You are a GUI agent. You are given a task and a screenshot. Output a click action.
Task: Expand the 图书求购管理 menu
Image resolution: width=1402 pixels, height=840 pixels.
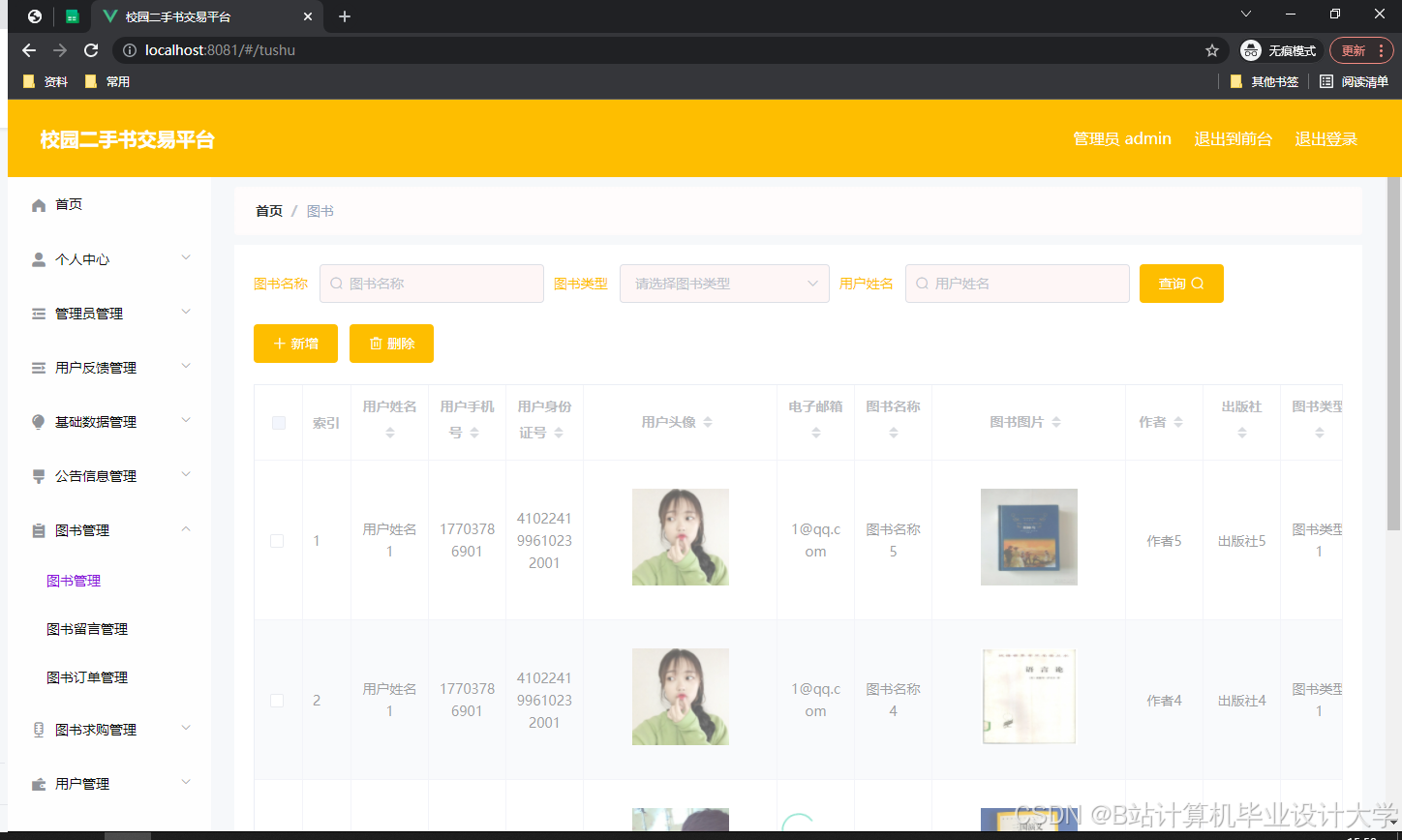coord(186,728)
